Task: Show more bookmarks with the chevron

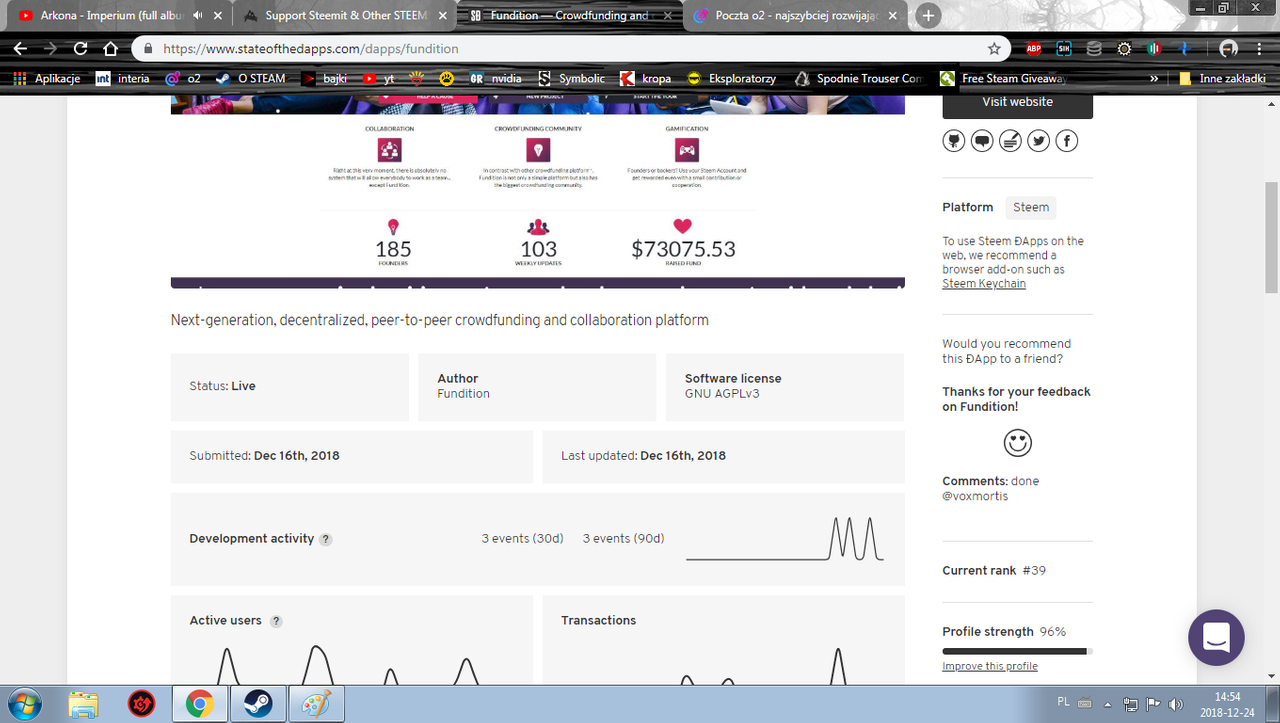Action: [x=1155, y=78]
